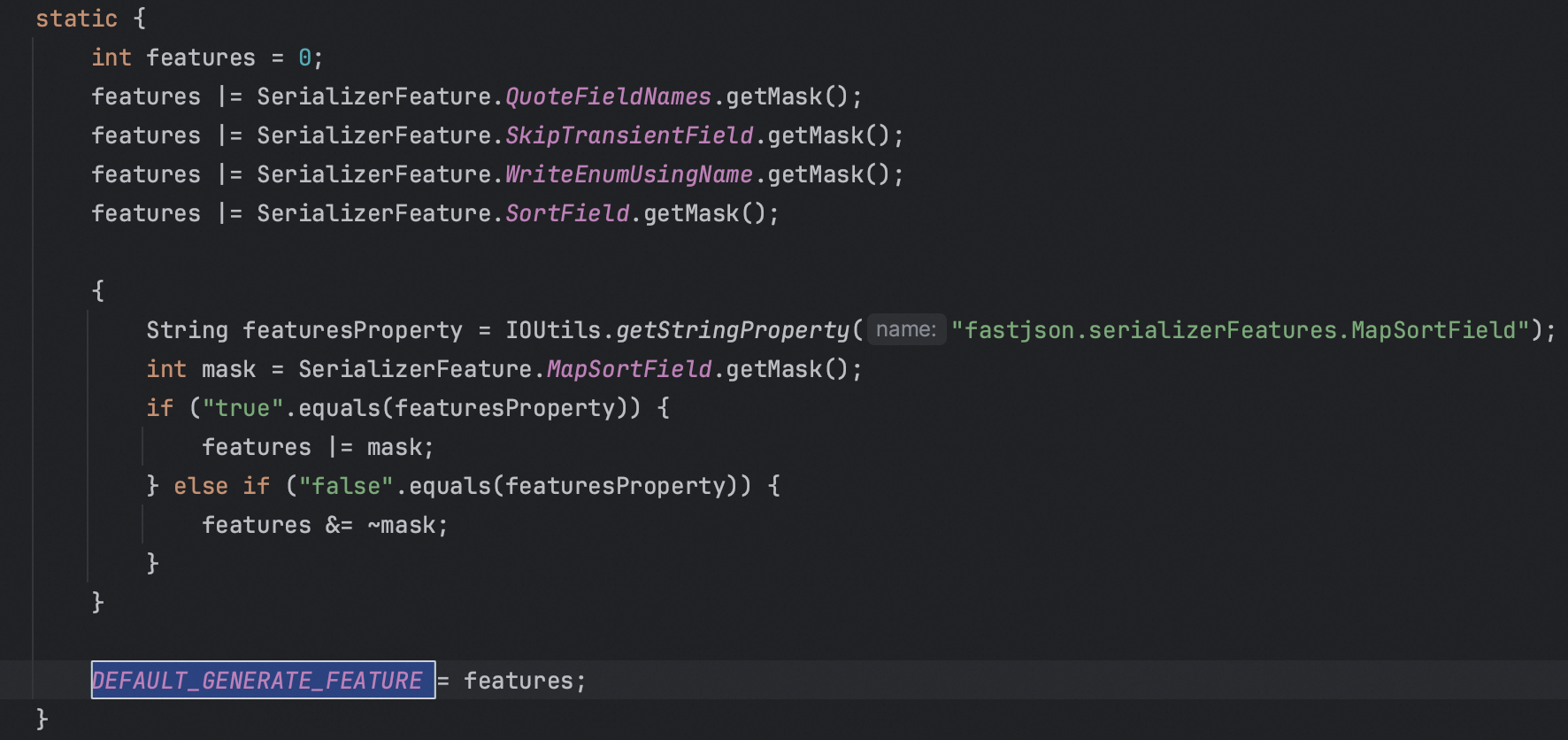
Task: Click 'features |= mask;' statement
Action: pos(318,447)
